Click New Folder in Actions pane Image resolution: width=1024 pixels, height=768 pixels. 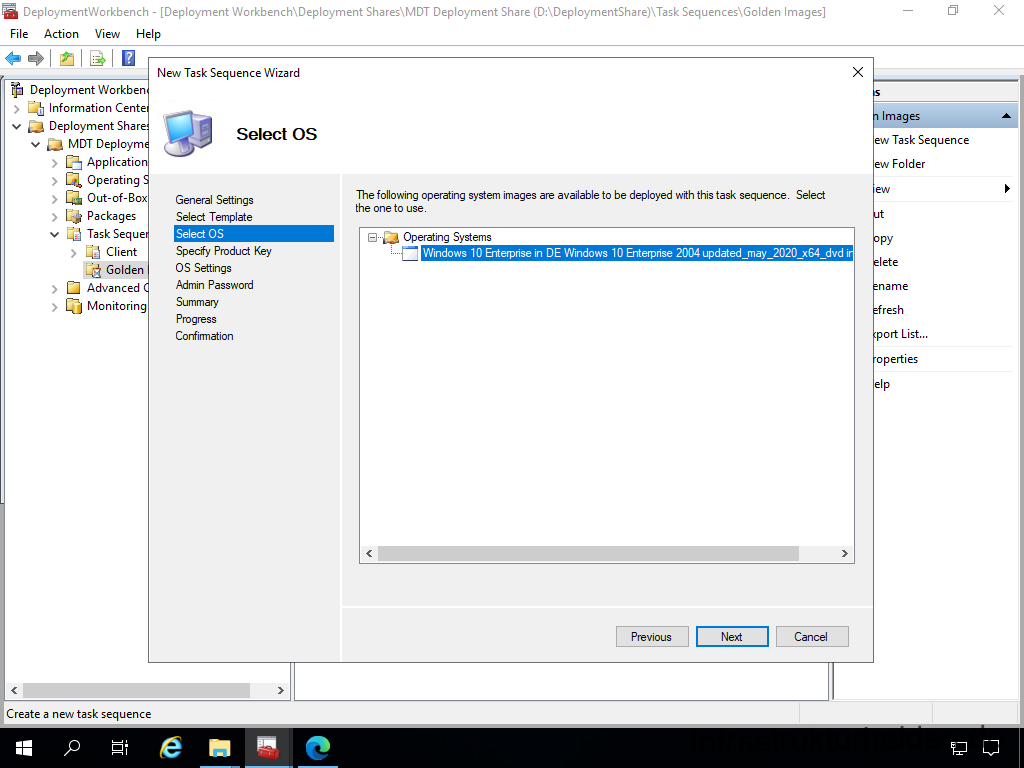(899, 164)
